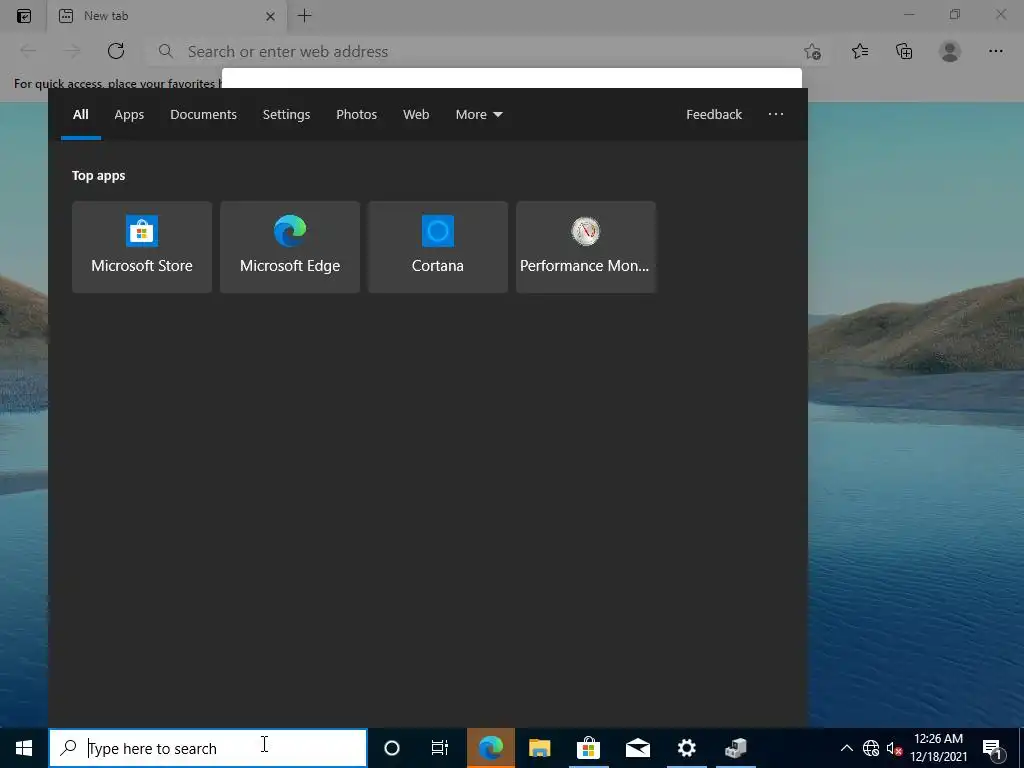1024x768 pixels.
Task: Switch to the Photos search tab
Action: [357, 114]
